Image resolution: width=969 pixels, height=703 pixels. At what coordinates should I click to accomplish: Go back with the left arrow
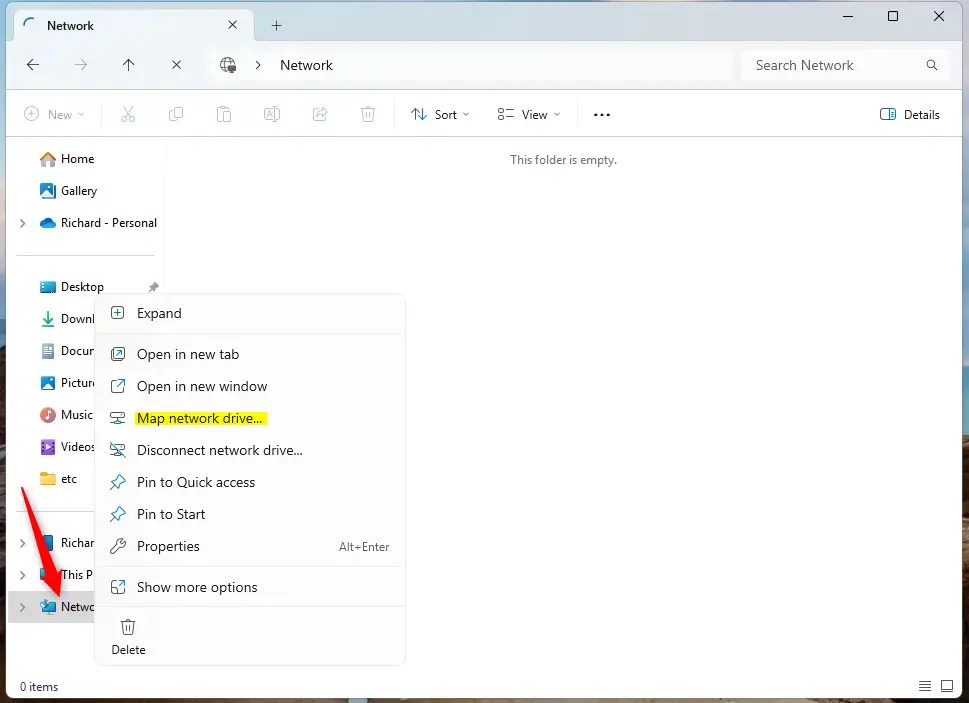pyautogui.click(x=33, y=65)
